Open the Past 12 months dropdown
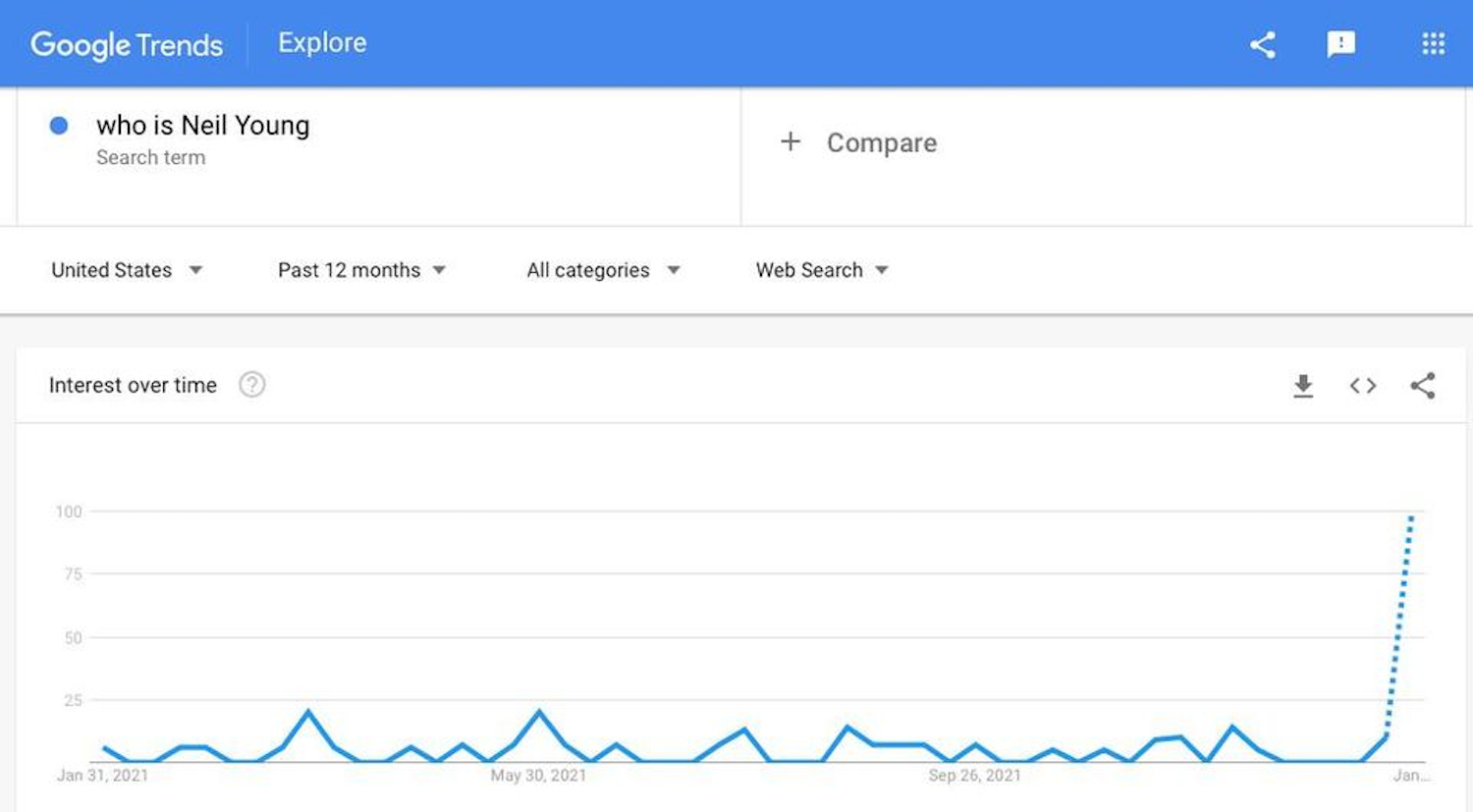1473x812 pixels. (361, 270)
